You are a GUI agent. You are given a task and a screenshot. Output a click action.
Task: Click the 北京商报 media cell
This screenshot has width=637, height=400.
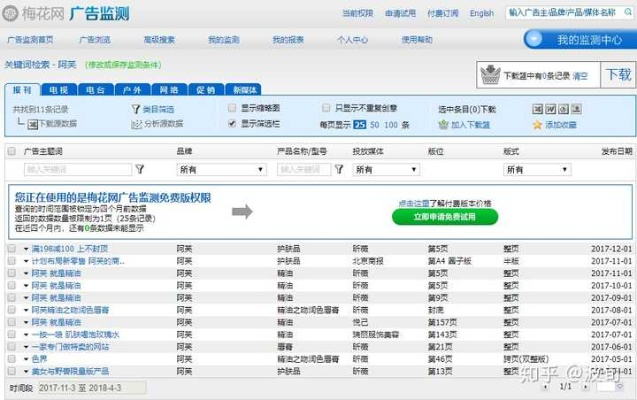point(368,261)
